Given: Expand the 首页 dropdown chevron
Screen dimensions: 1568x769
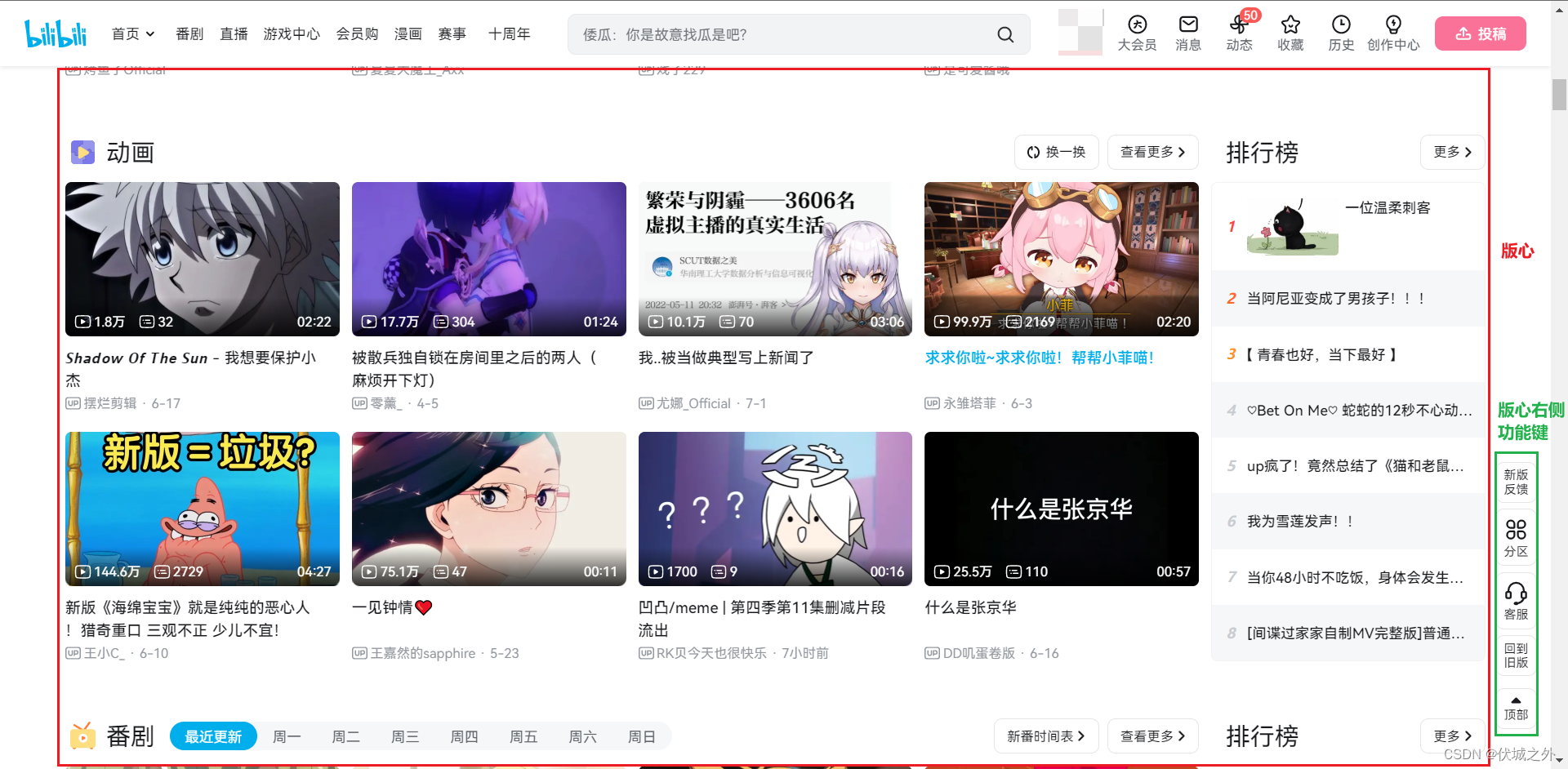Looking at the screenshot, I should coord(150,34).
